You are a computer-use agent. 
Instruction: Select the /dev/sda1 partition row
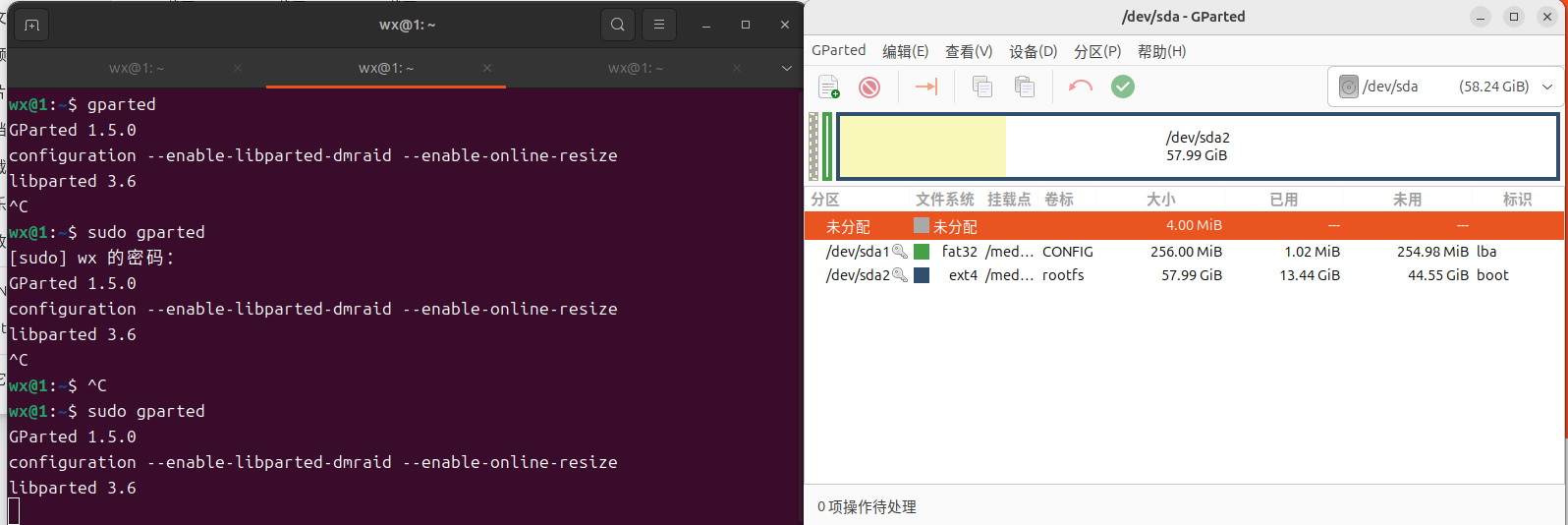(x=1184, y=252)
